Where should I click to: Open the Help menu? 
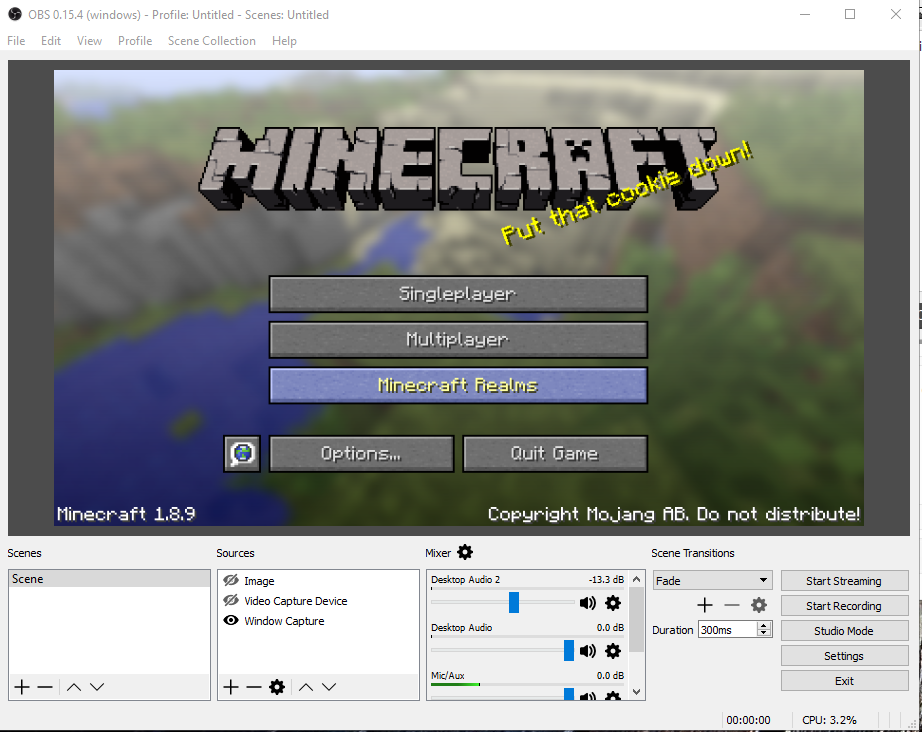coord(284,41)
